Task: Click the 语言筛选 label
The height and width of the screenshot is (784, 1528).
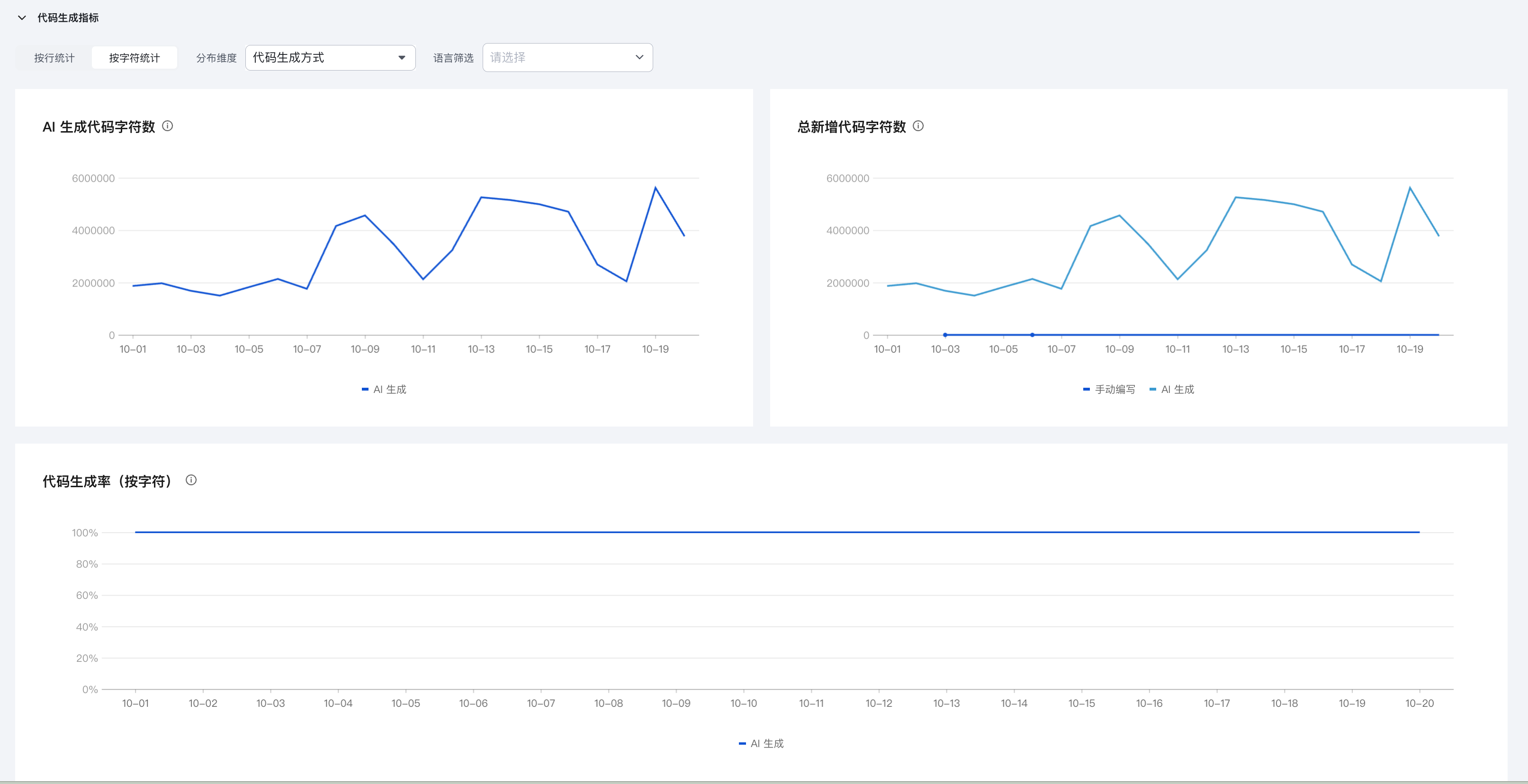Action: tap(453, 58)
